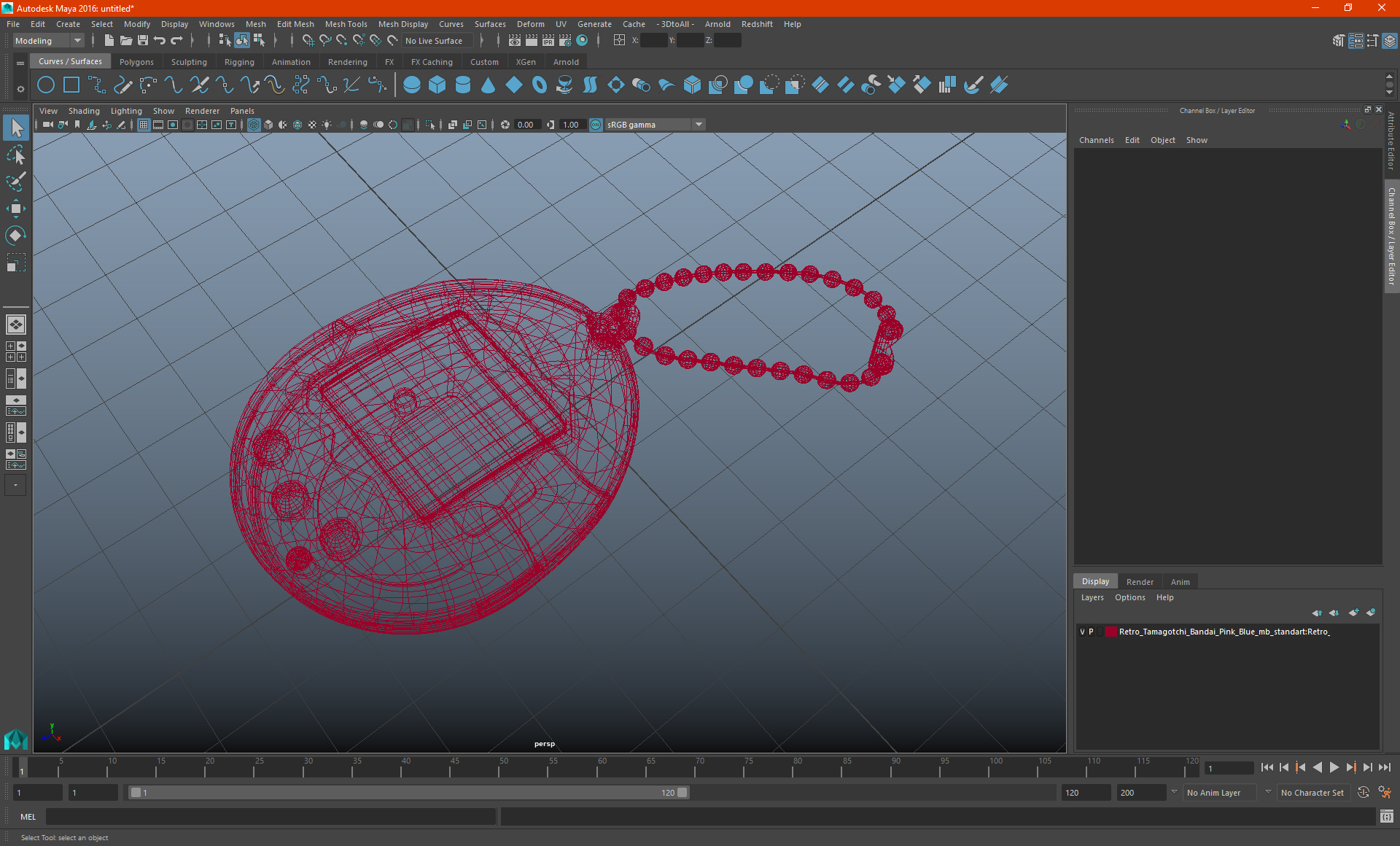The image size is (1400, 846).
Task: Click the Open Scene folder icon
Action: (125, 41)
